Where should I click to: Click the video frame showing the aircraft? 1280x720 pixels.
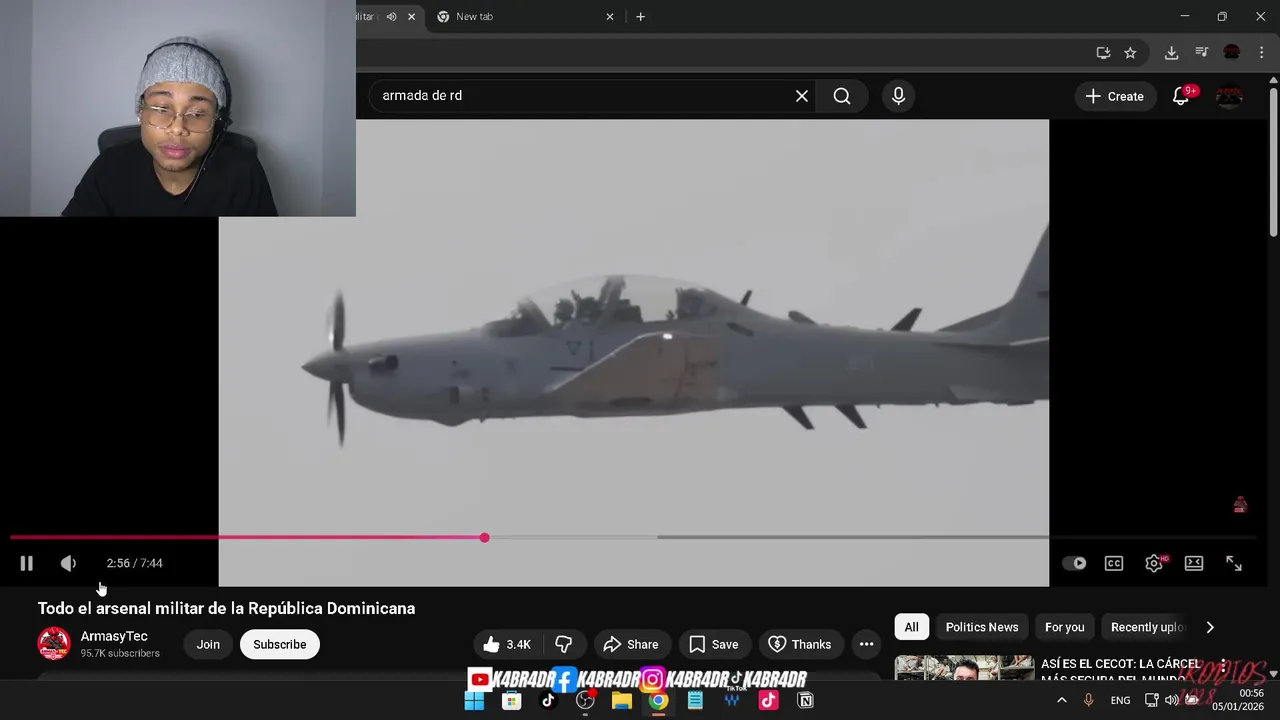[x=634, y=352]
